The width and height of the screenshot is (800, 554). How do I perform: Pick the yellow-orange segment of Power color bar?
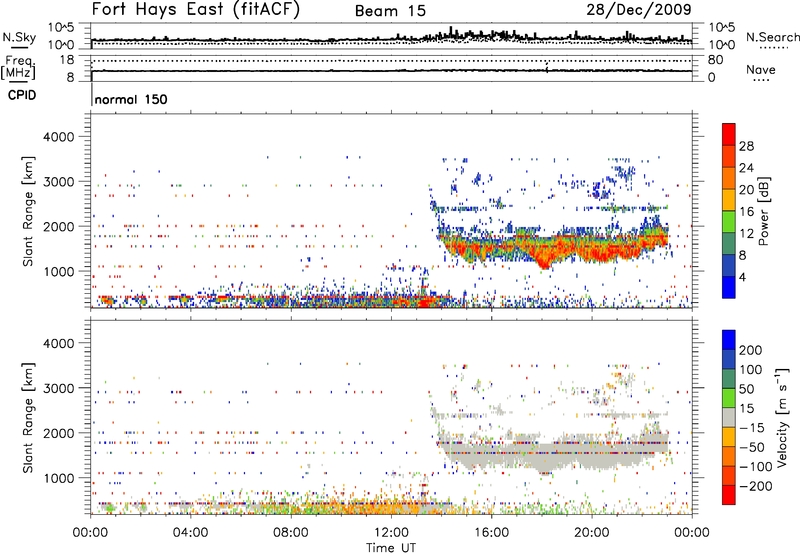click(x=729, y=200)
